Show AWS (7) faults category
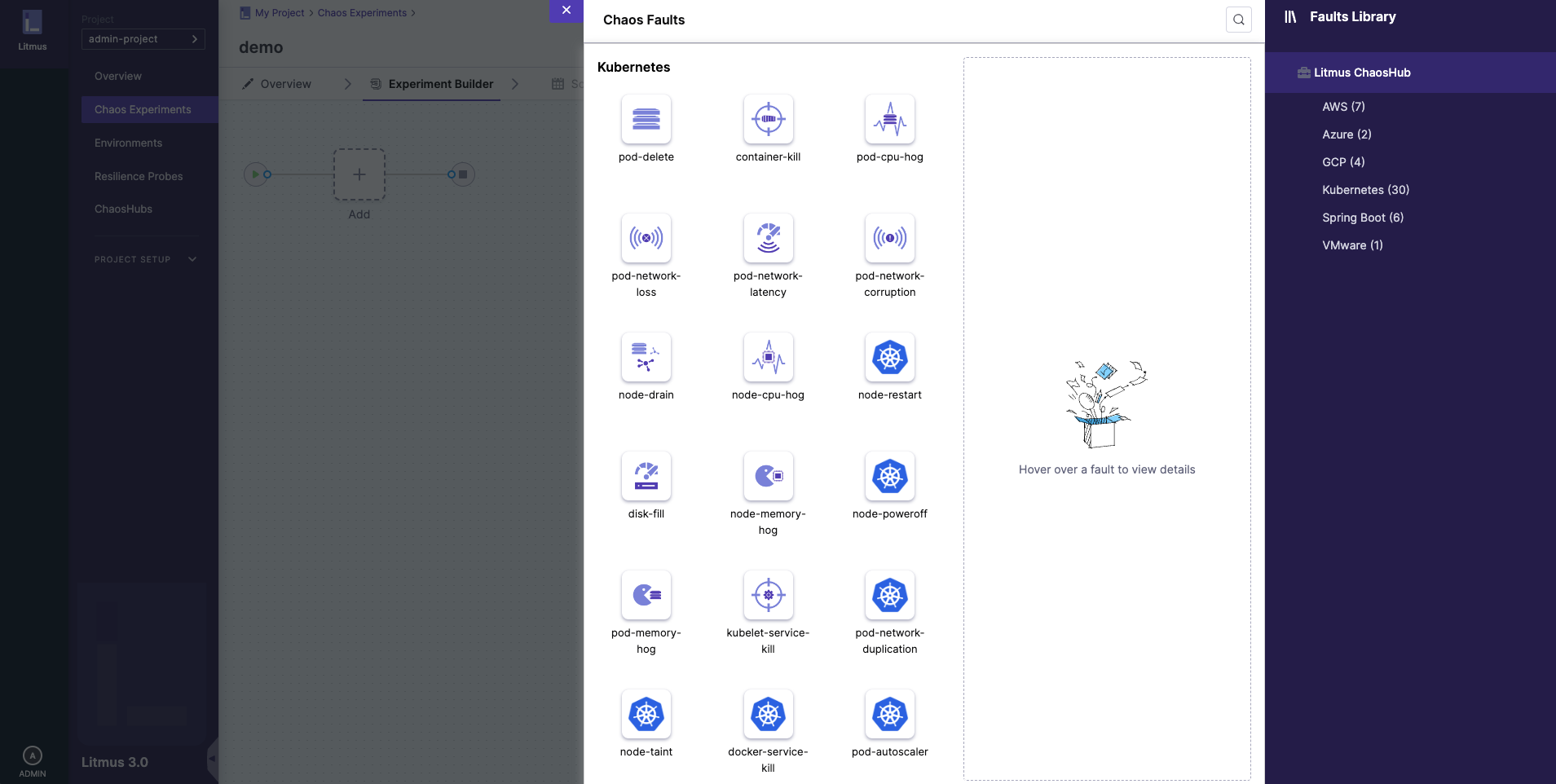This screenshot has height=784, width=1556. tap(1343, 107)
